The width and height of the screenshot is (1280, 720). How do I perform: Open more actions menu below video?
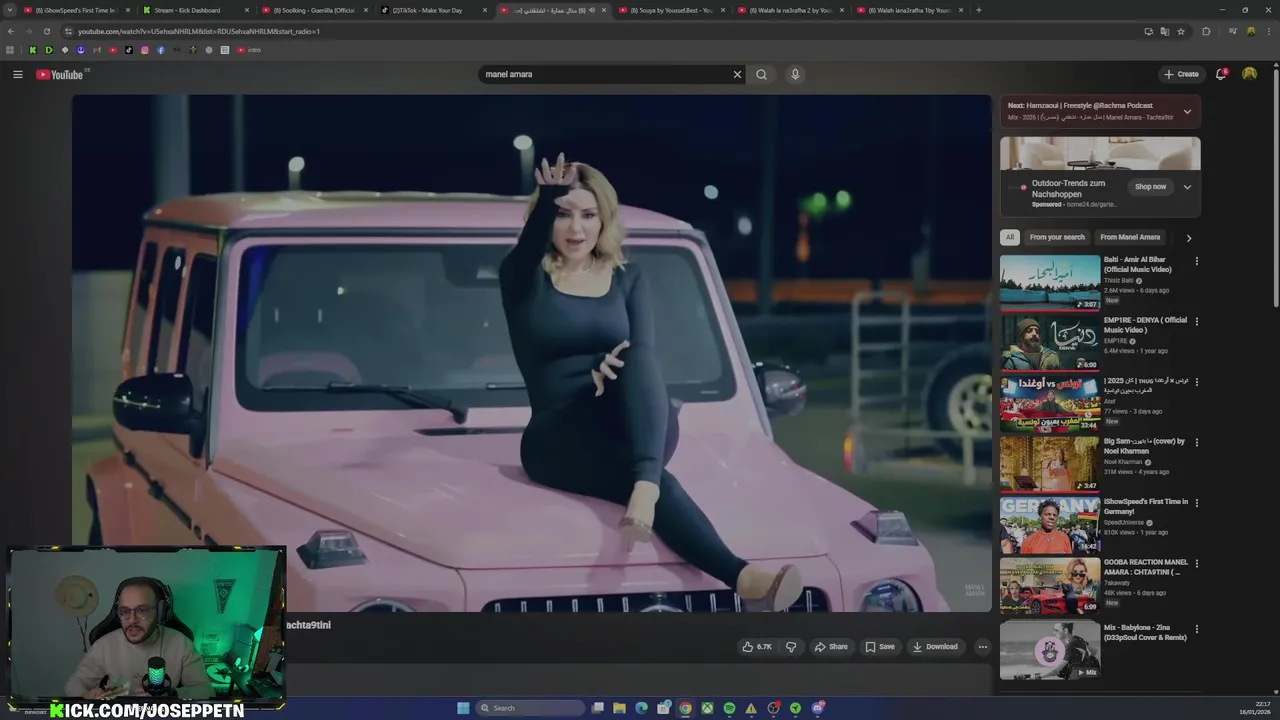982,647
